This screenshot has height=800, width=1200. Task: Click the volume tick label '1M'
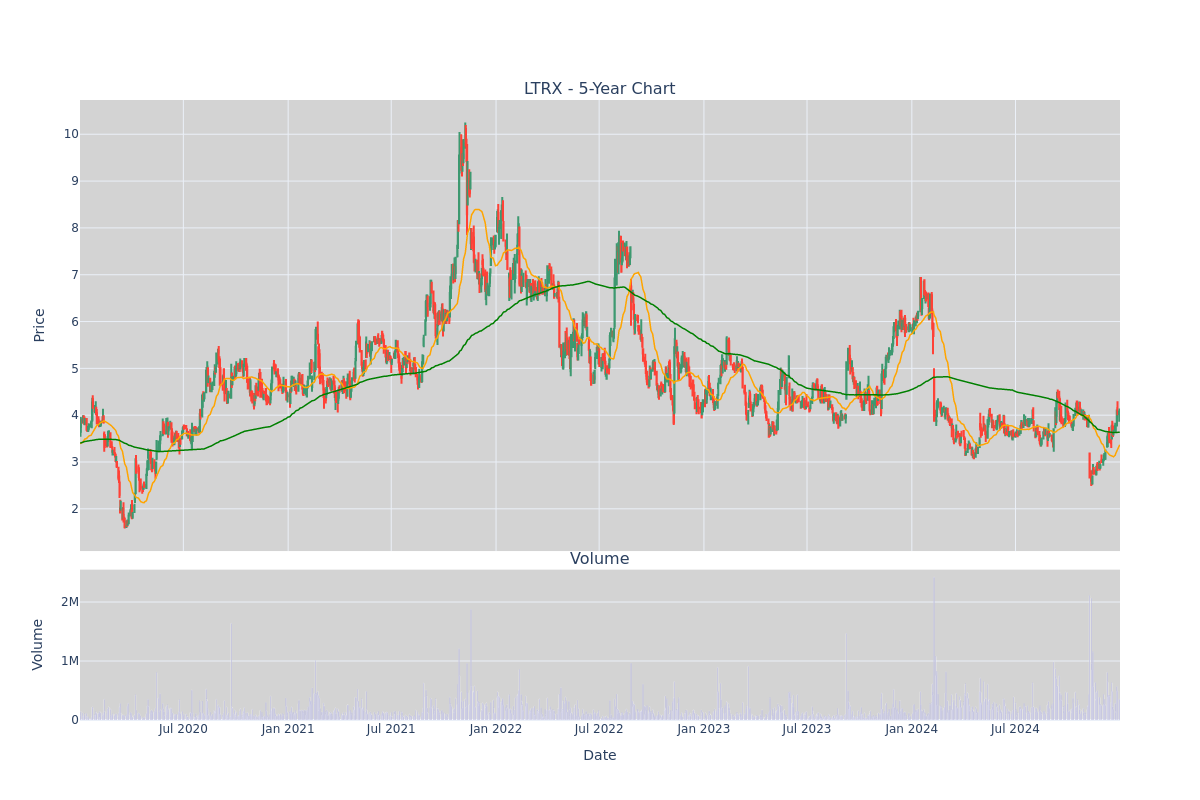pos(70,661)
